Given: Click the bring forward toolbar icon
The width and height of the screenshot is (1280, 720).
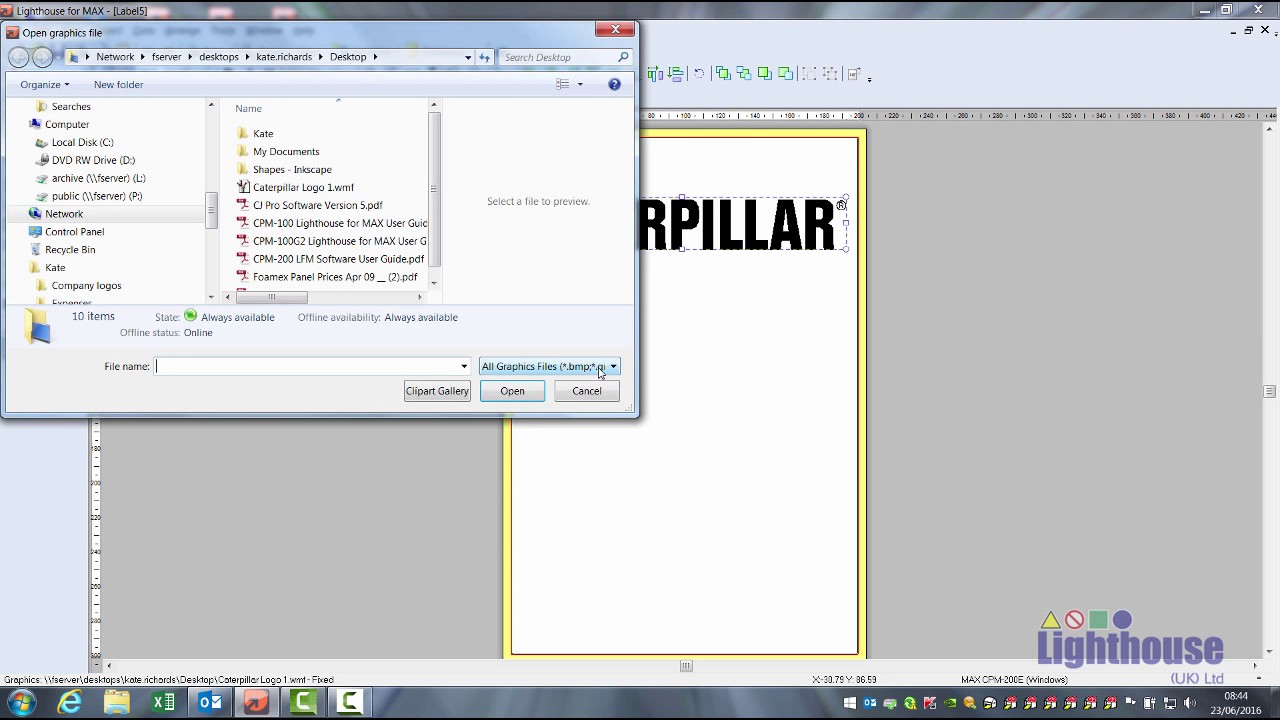Looking at the screenshot, I should (723, 74).
